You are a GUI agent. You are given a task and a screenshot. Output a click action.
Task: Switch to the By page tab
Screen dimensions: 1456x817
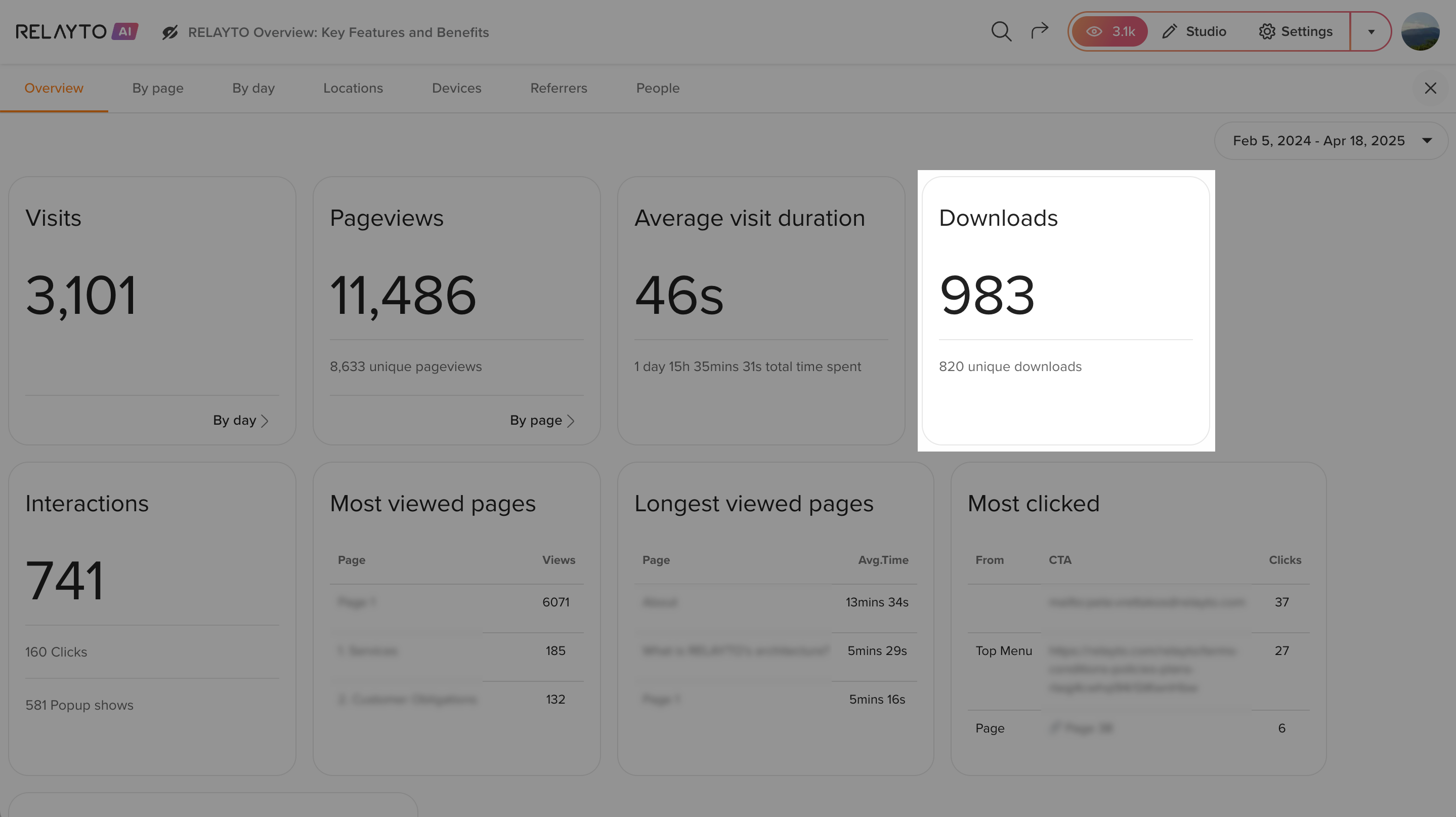[158, 88]
